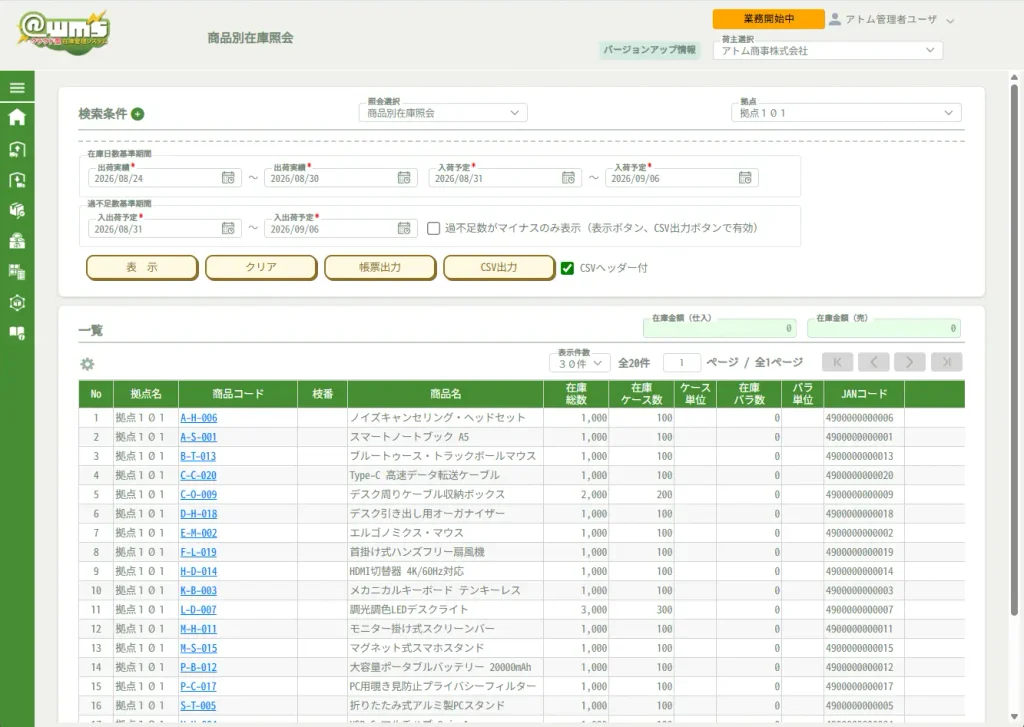Open product link A-H-006

click(199, 418)
